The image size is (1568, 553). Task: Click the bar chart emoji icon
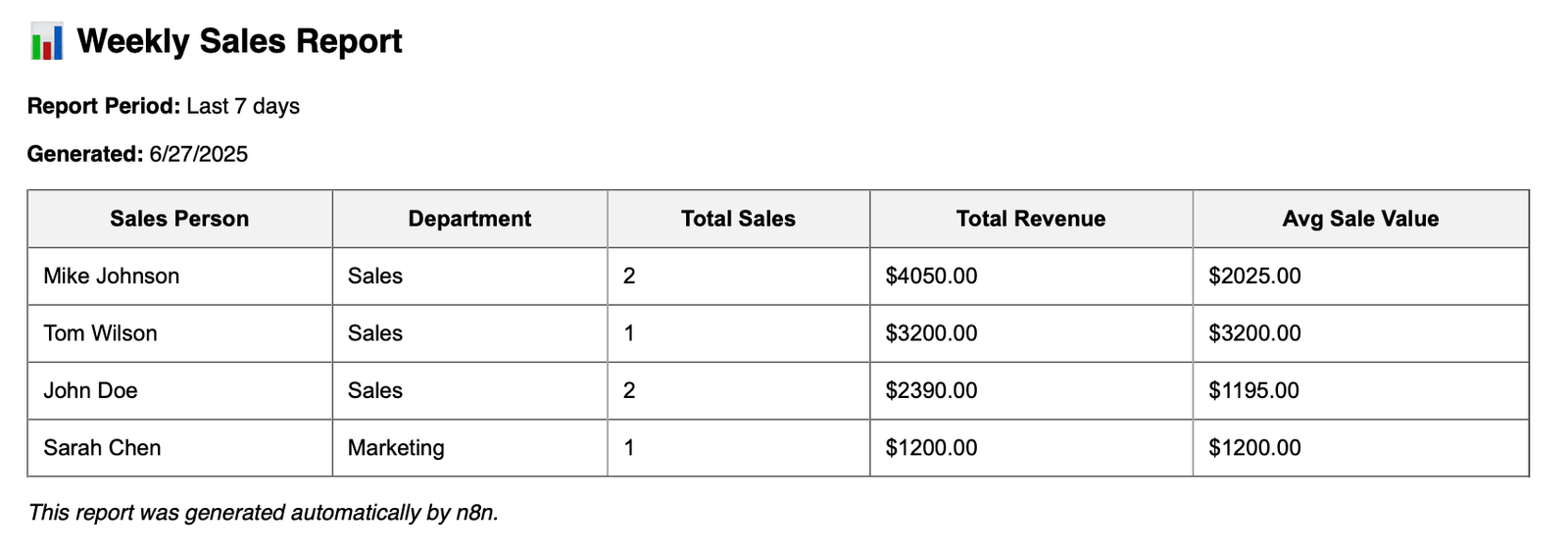click(46, 41)
